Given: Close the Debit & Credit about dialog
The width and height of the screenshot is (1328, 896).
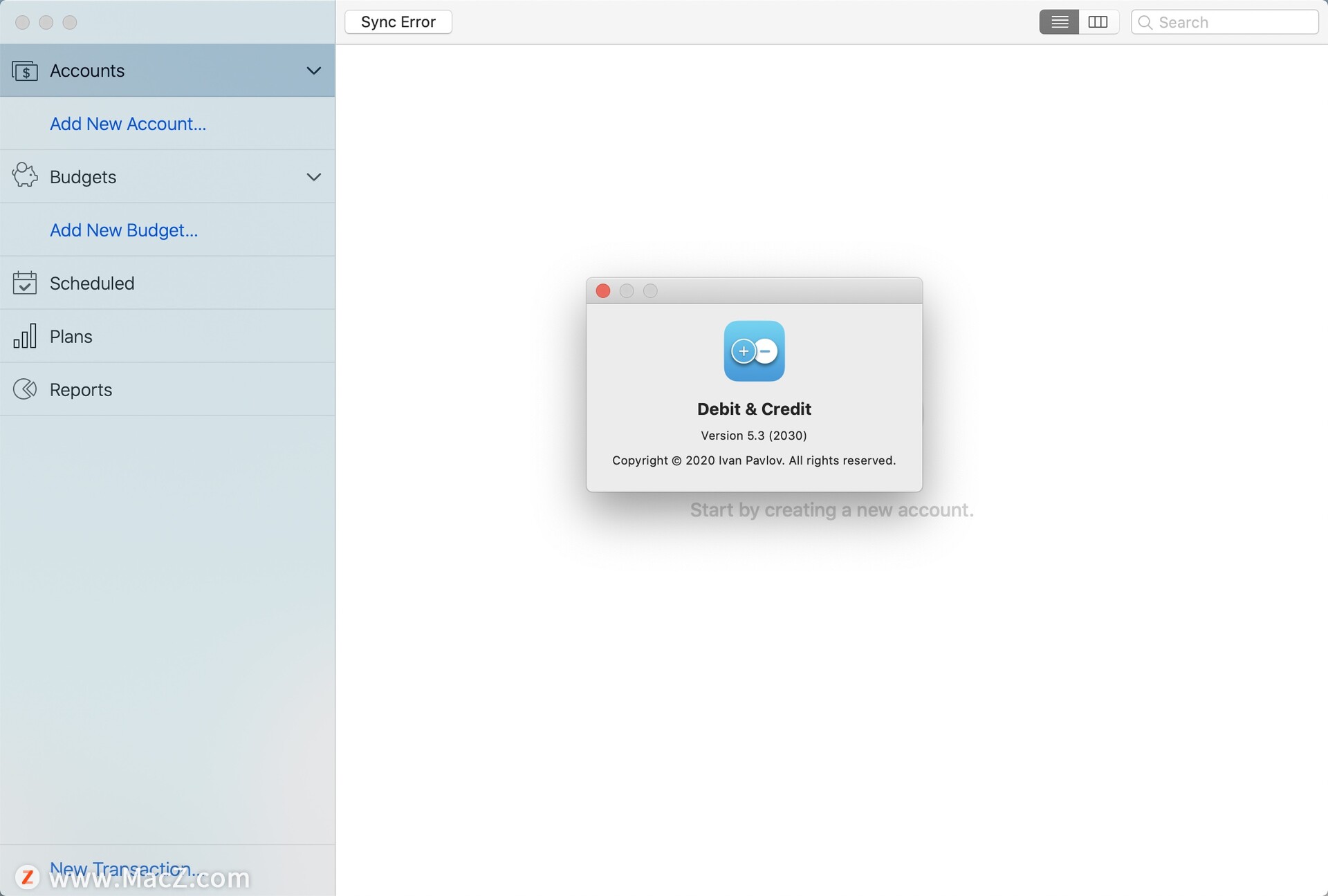Looking at the screenshot, I should (x=603, y=291).
